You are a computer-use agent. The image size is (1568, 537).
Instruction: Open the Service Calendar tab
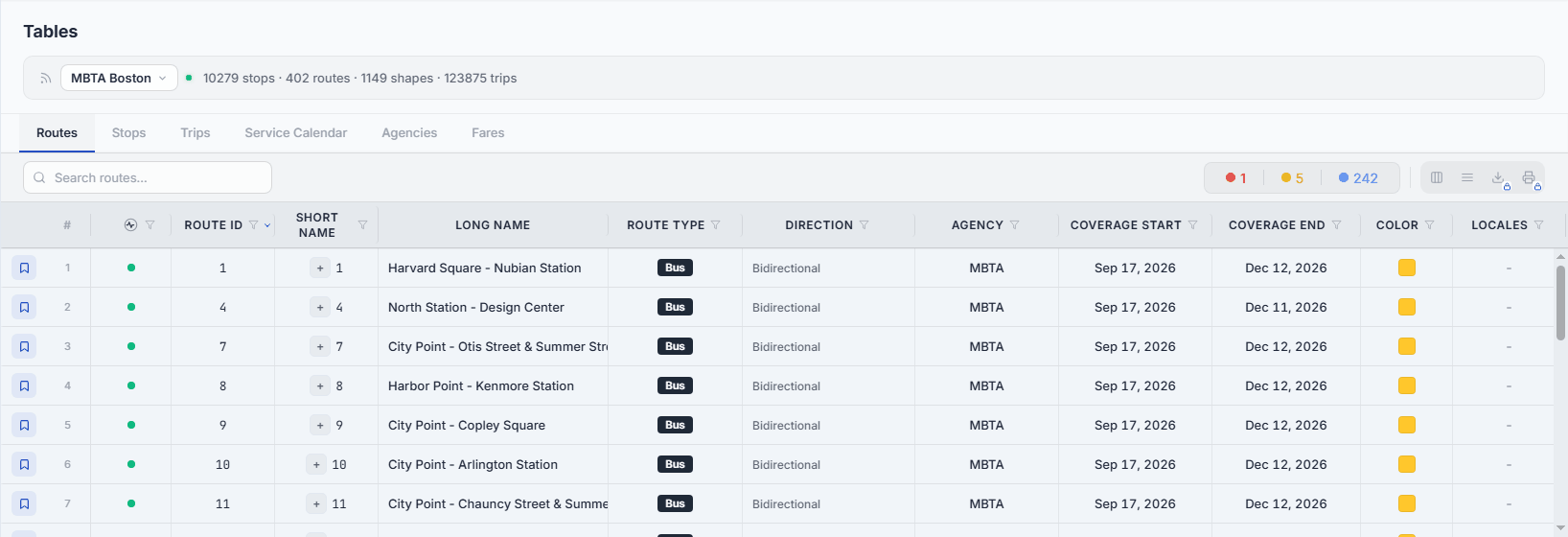coord(295,133)
